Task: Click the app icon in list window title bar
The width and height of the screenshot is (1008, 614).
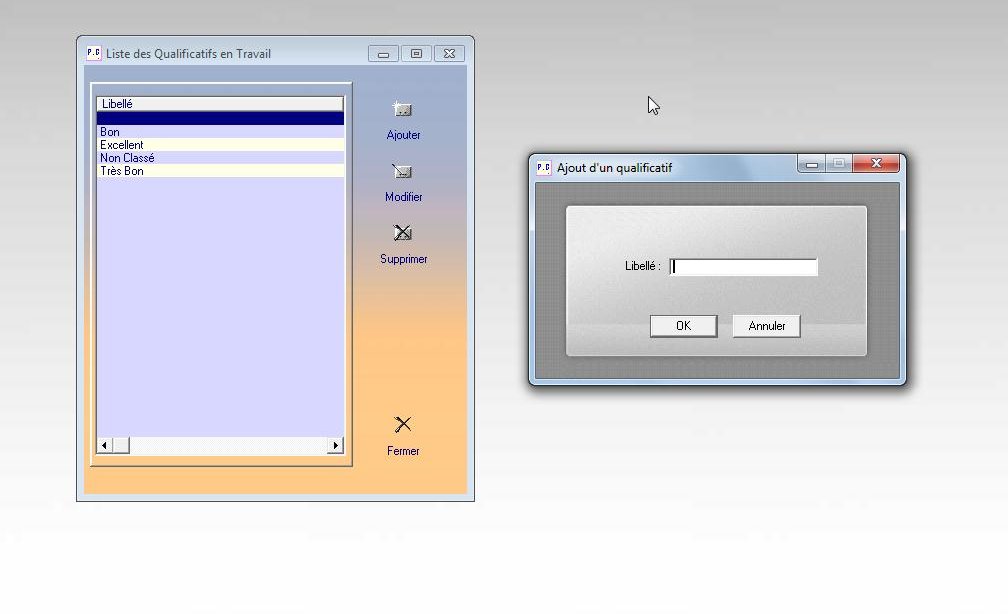Action: point(93,54)
